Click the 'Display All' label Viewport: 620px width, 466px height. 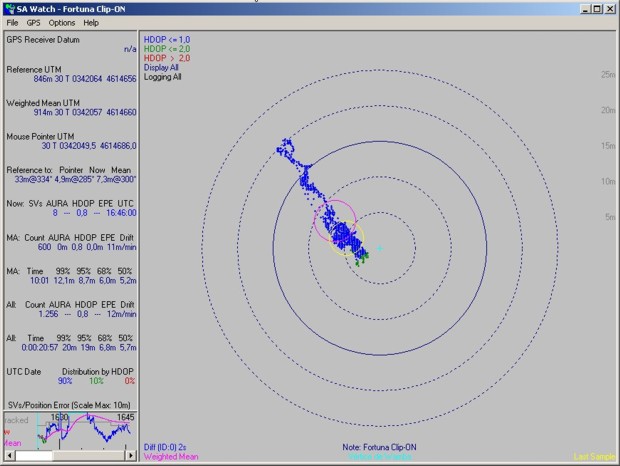point(161,68)
